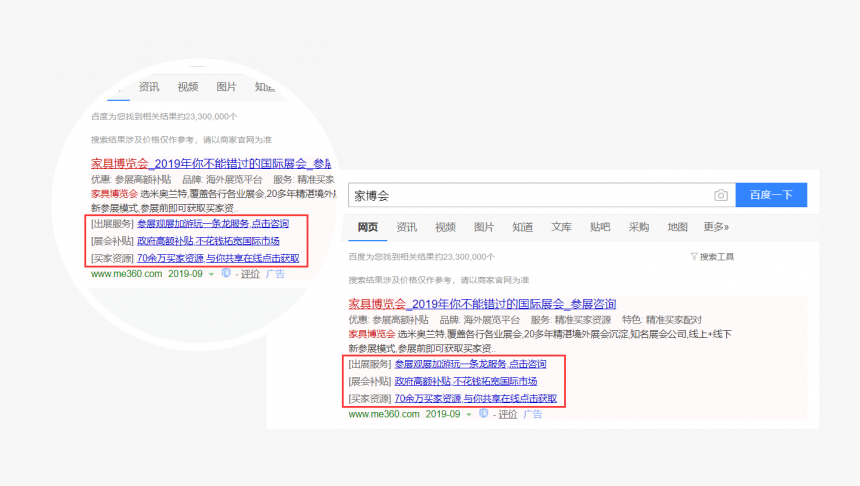The image size is (860, 486).
Task: Click 视频 tab inside magnified circle
Action: [188, 87]
